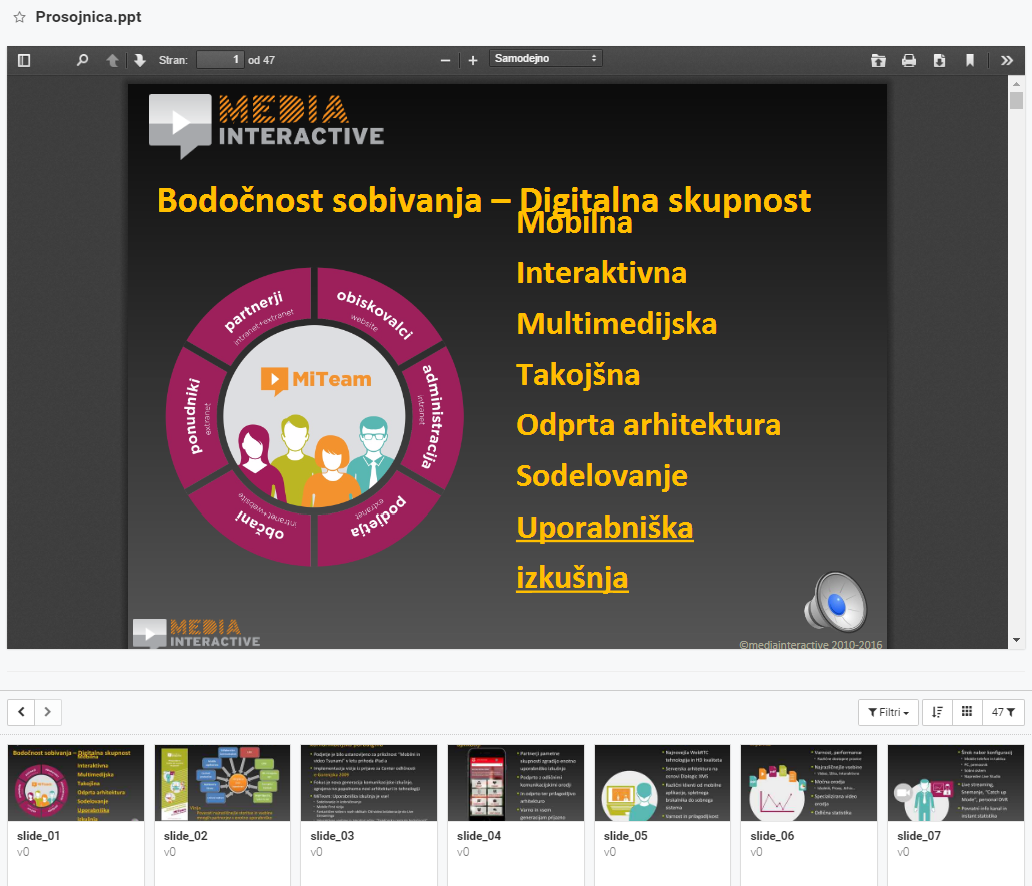Click the 47 items filter button
This screenshot has height=886, width=1032.
(x=1003, y=712)
